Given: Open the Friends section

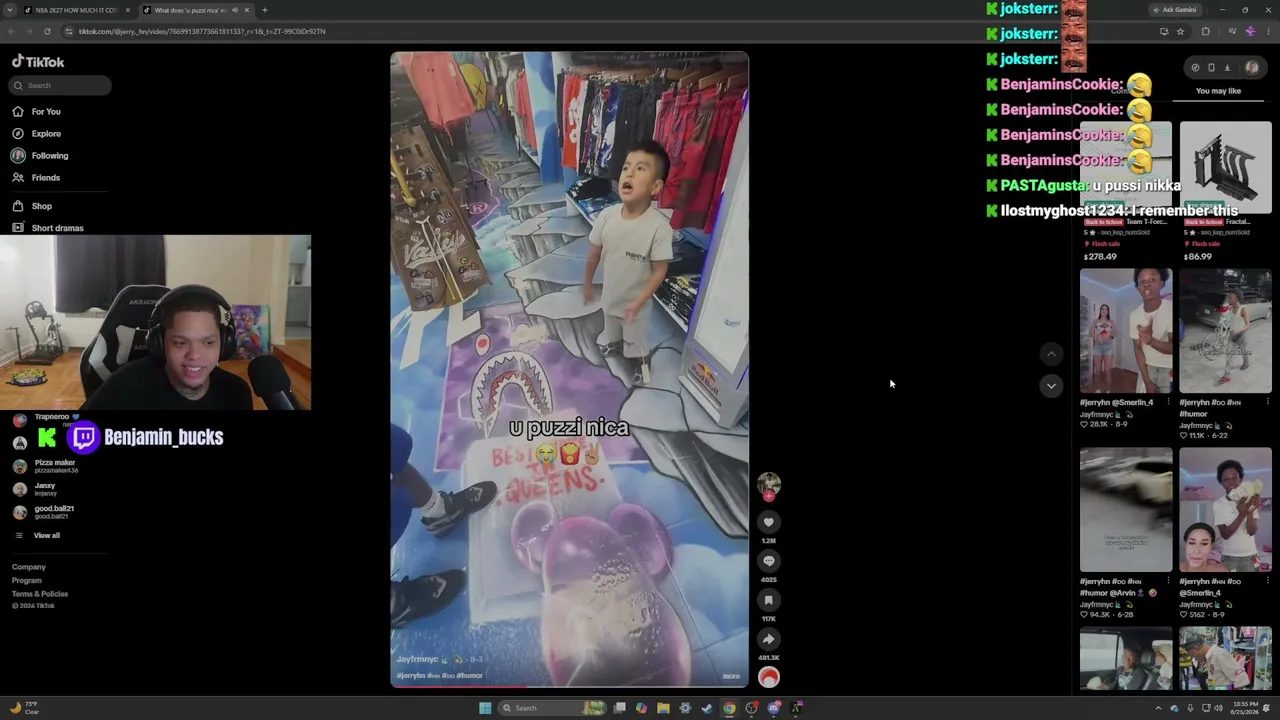Looking at the screenshot, I should click(46, 178).
